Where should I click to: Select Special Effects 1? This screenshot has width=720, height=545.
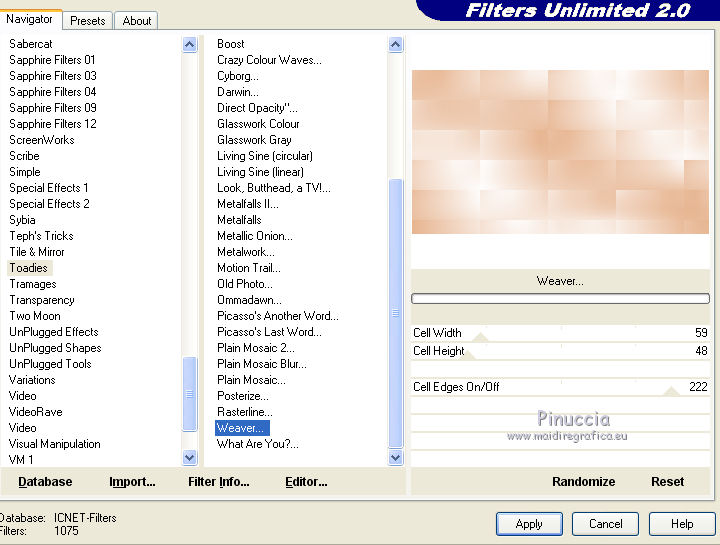click(49, 188)
